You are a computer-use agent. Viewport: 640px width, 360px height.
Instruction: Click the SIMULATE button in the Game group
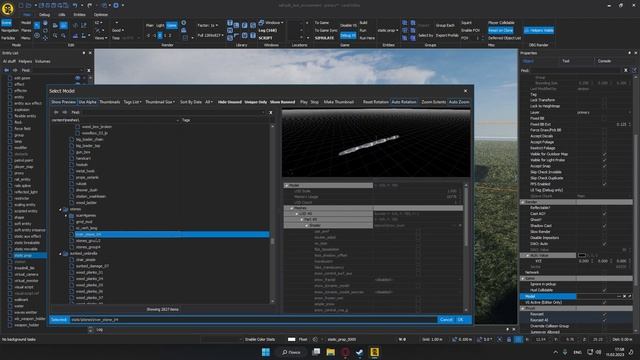[x=325, y=38]
